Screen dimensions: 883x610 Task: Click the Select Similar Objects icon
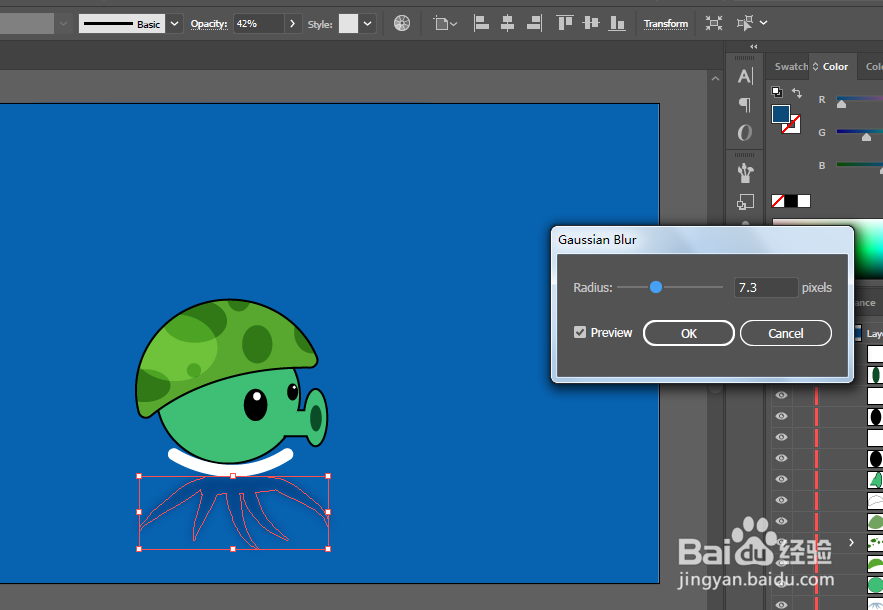tap(744, 23)
